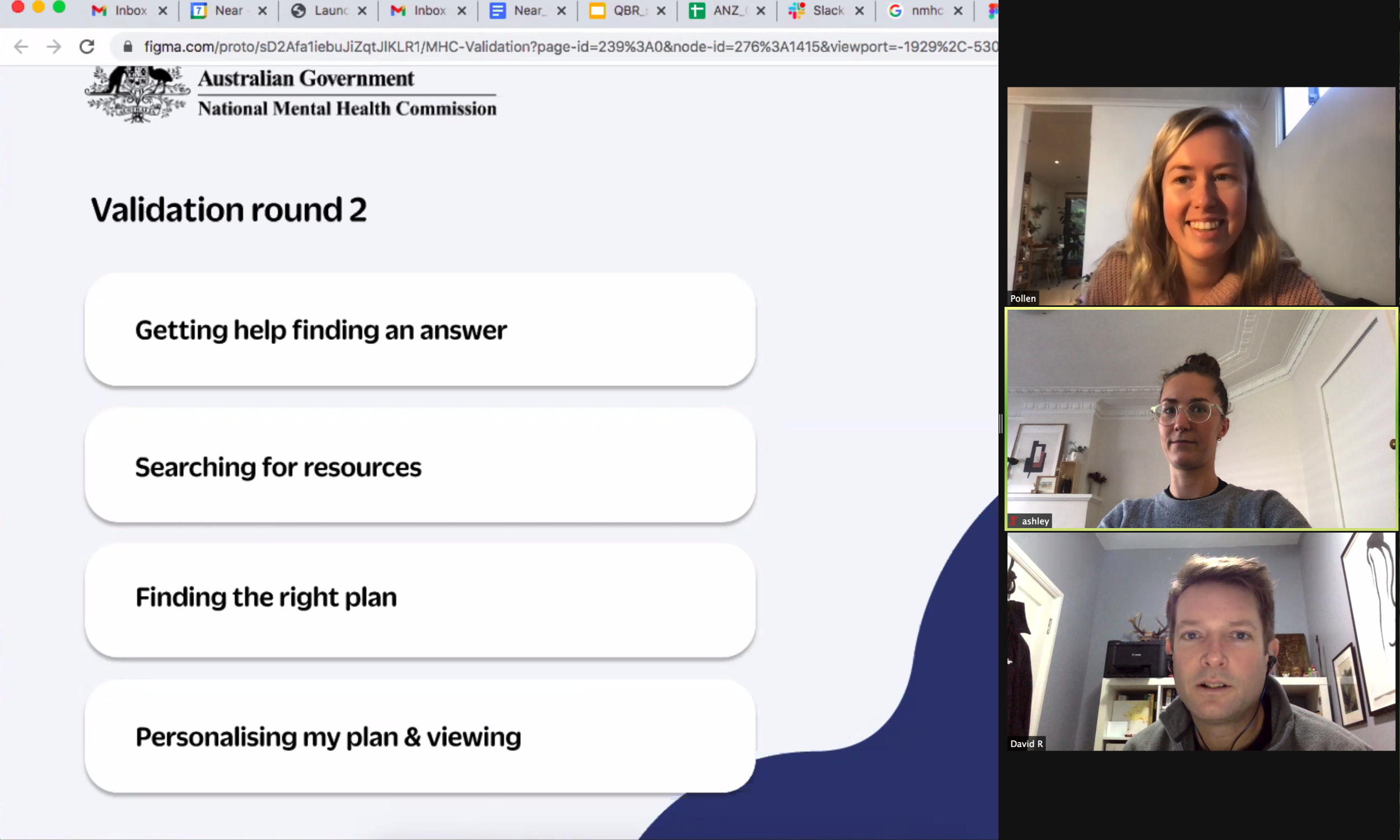
Task: Click inside the browser address bar
Action: 452,47
